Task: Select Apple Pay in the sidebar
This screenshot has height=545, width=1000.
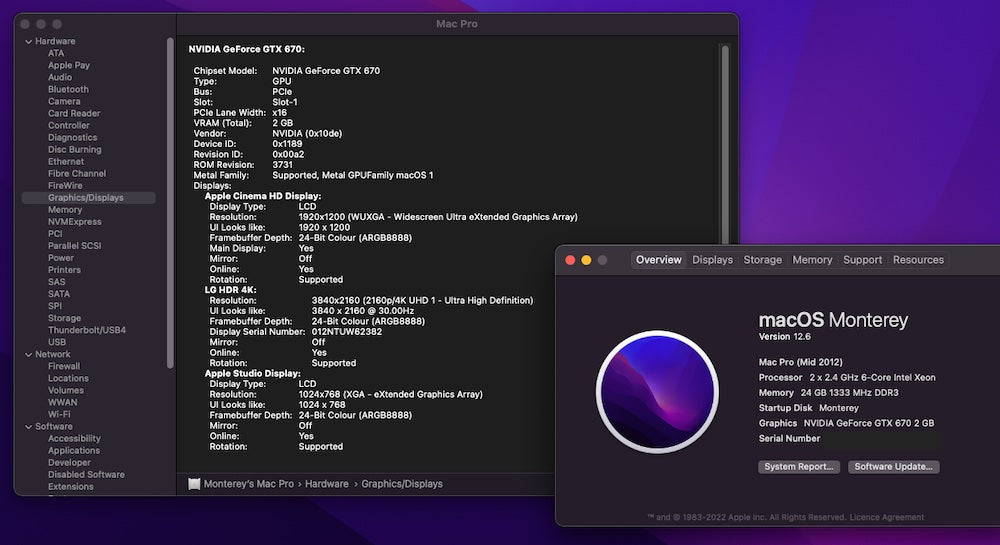Action: [x=69, y=65]
